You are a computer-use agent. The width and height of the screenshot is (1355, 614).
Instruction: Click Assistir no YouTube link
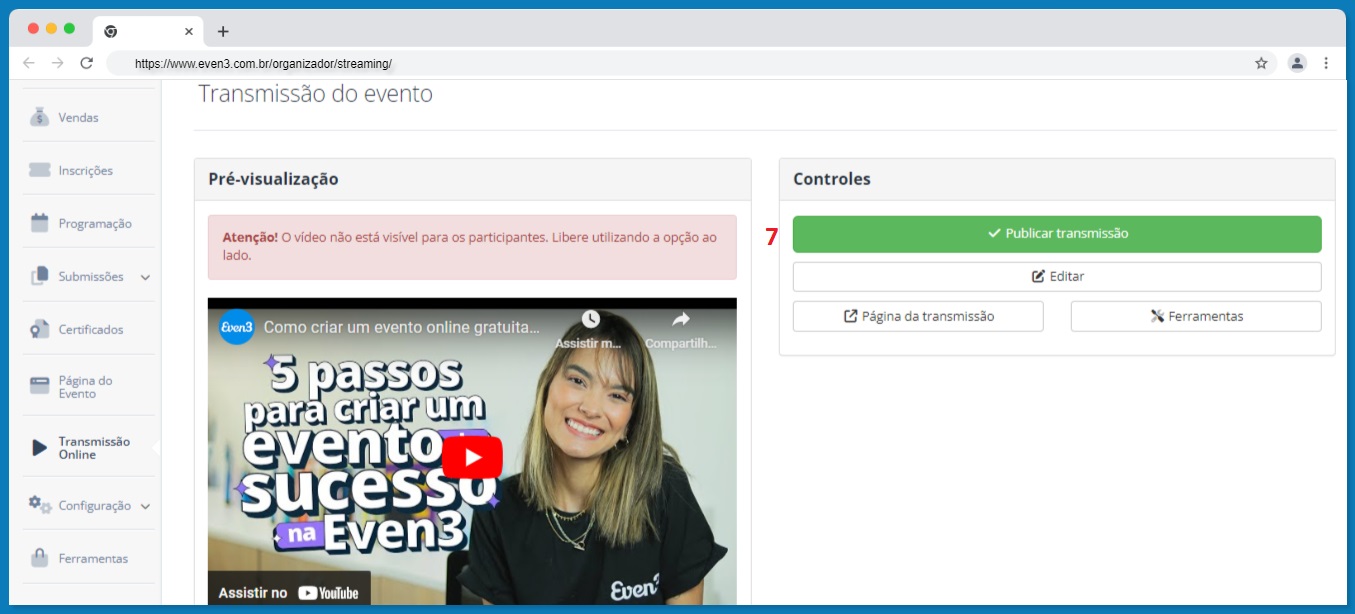[289, 592]
